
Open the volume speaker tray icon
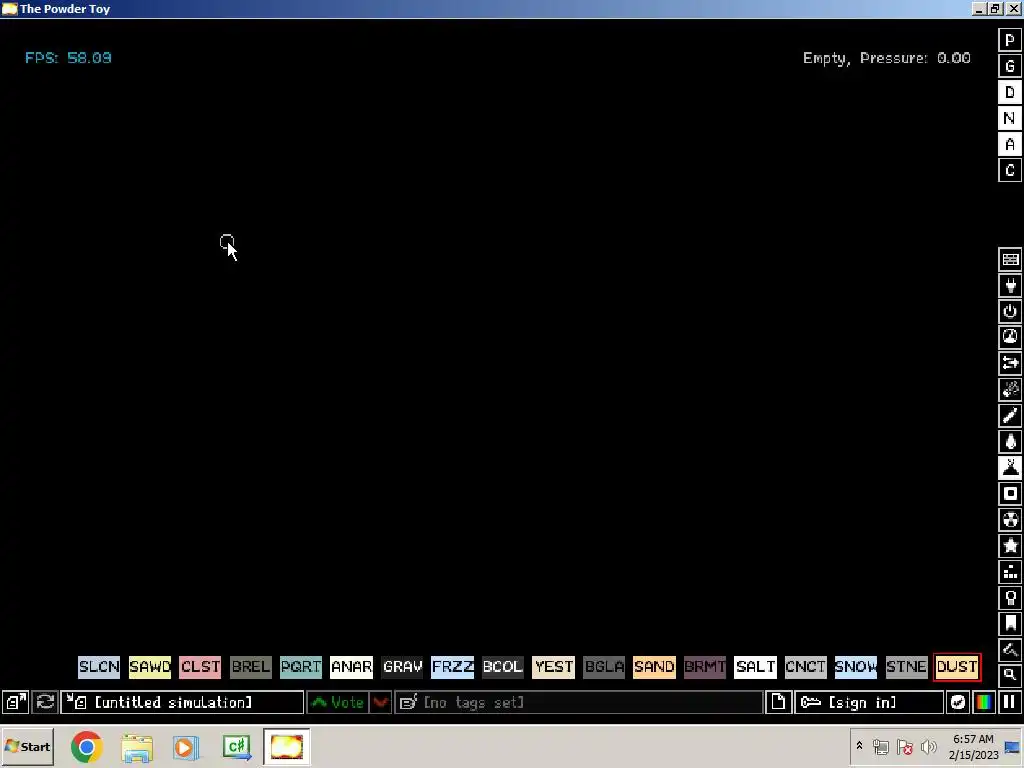pyautogui.click(x=928, y=746)
